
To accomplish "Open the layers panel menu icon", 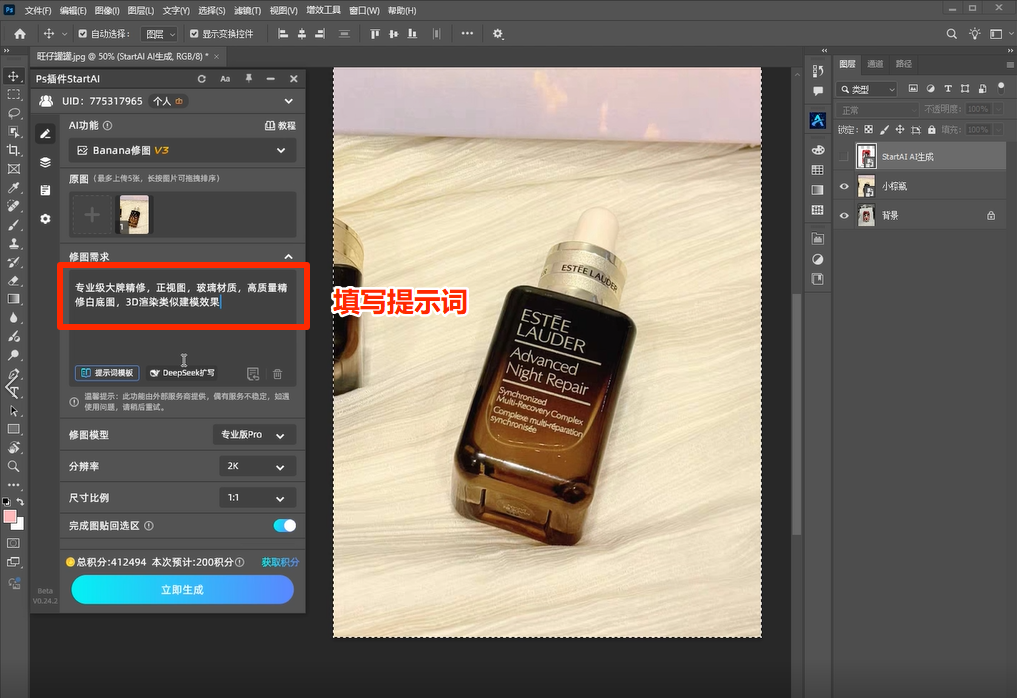I will [x=1009, y=64].
